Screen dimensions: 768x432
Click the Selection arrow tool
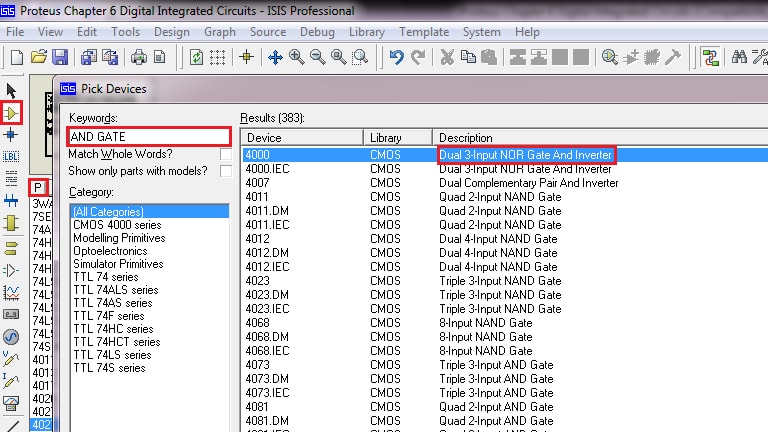tap(12, 92)
